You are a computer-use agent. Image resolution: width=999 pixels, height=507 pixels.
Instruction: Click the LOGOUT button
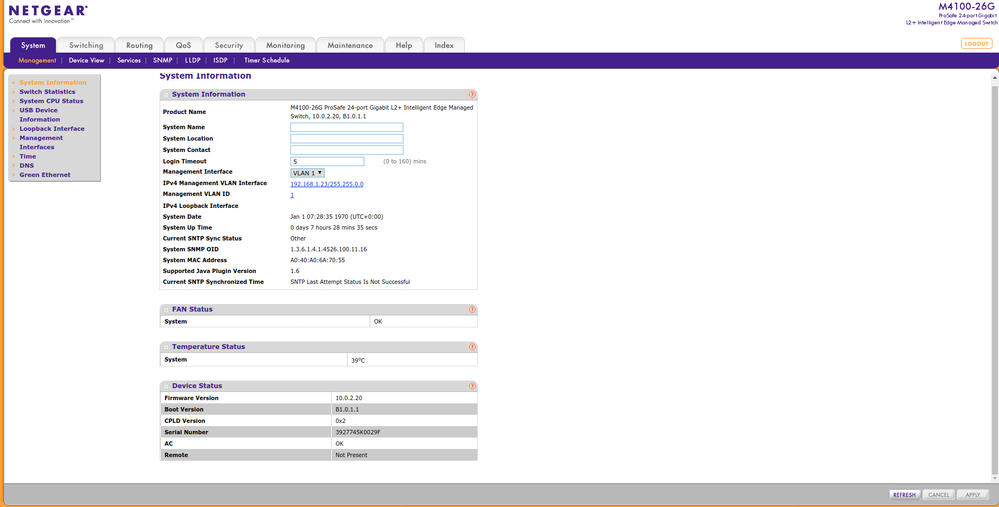click(975, 44)
